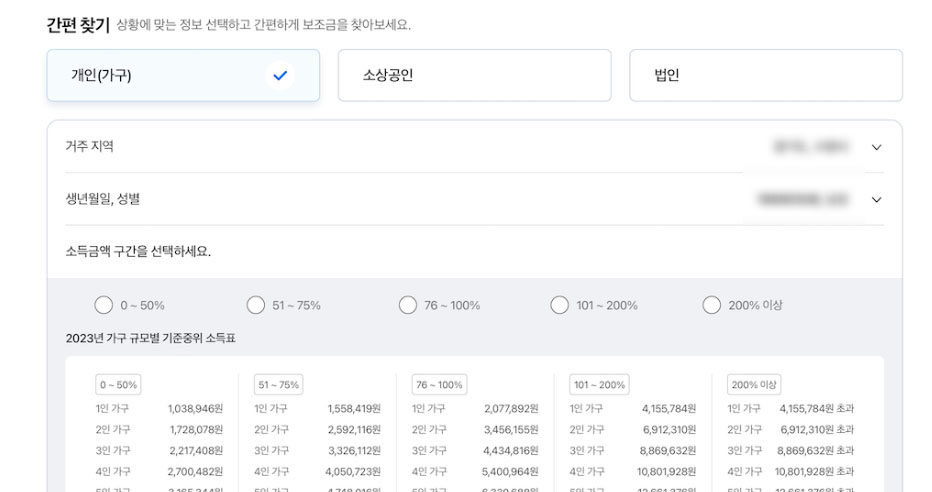Click the blurred 생년월일 selected value
Viewport: 932px width, 492px height.
pos(802,199)
